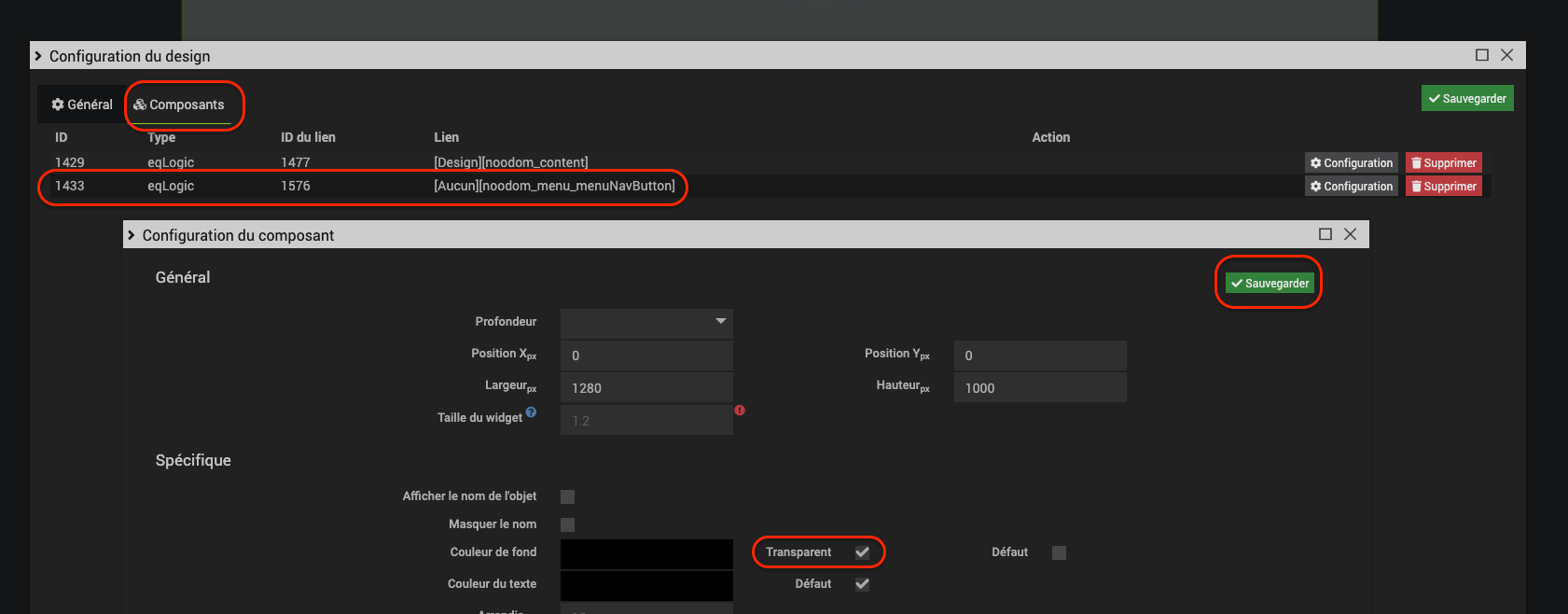Close the Configuration du design window
Screen dimensions: 1568x614
click(1506, 55)
